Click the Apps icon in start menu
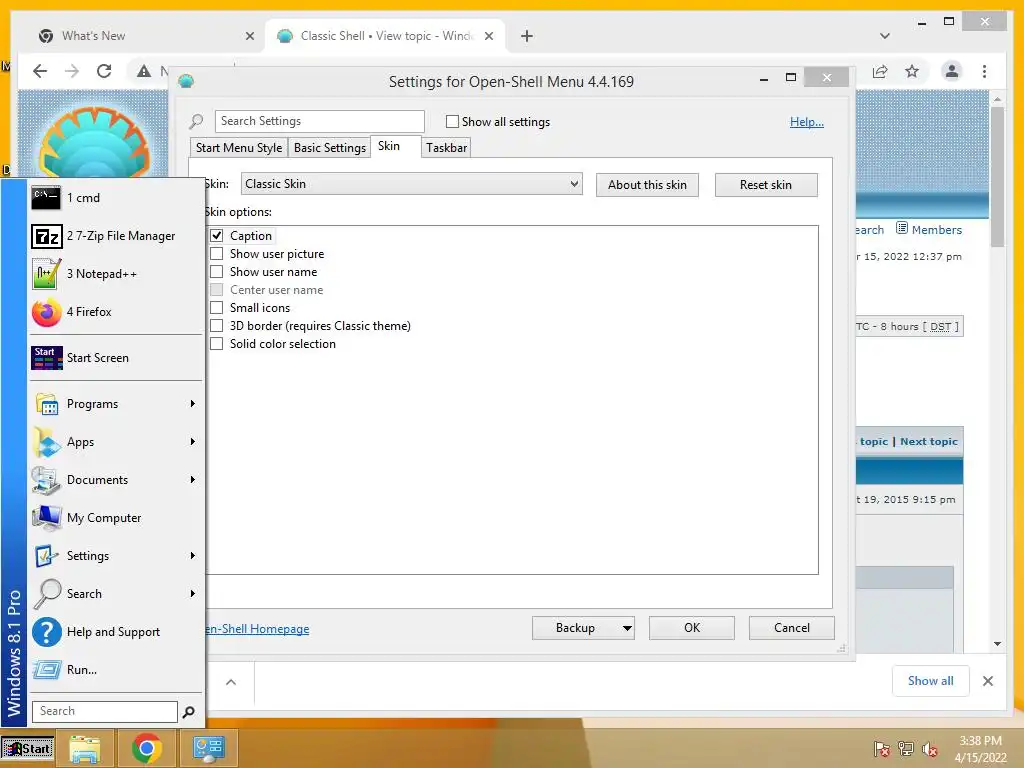Image resolution: width=1024 pixels, height=768 pixels. coord(46,442)
